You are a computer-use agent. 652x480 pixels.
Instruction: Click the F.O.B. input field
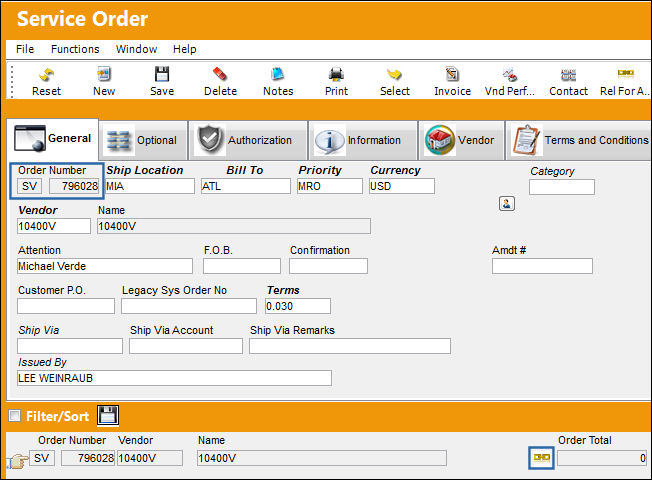pyautogui.click(x=242, y=266)
